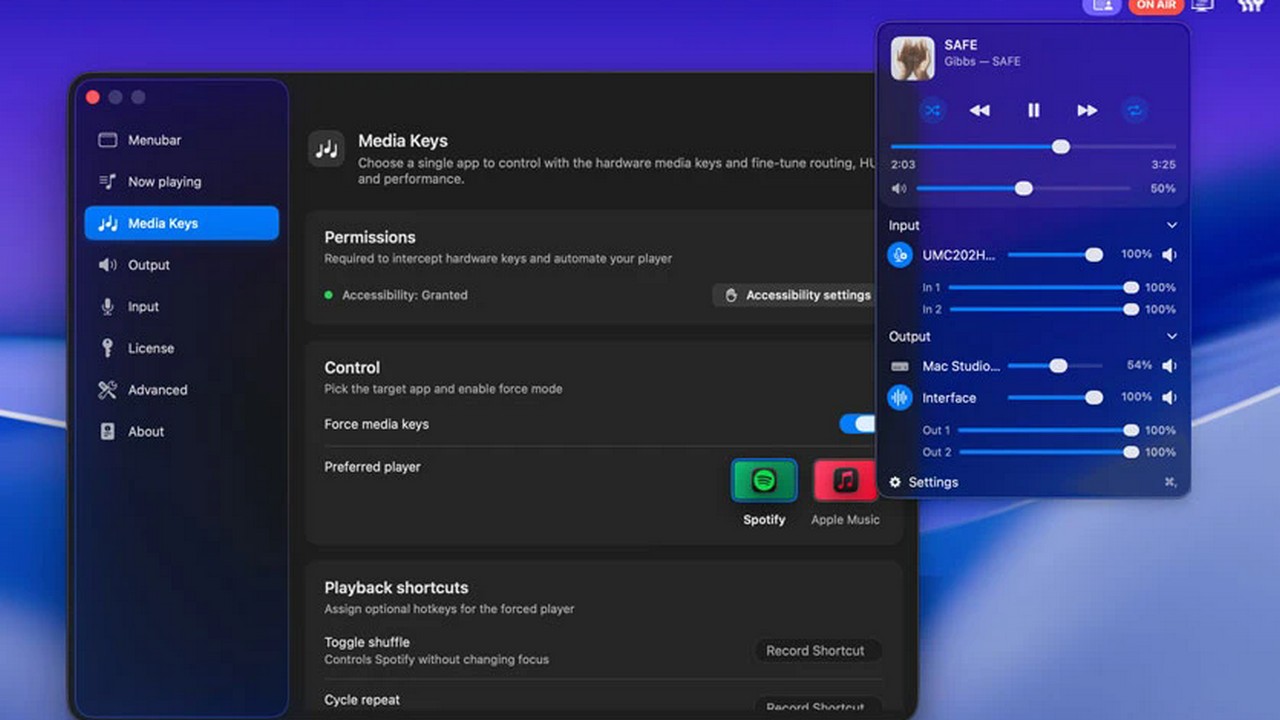The width and height of the screenshot is (1280, 720).
Task: Open Settings from the popup panel
Action: pos(923,482)
